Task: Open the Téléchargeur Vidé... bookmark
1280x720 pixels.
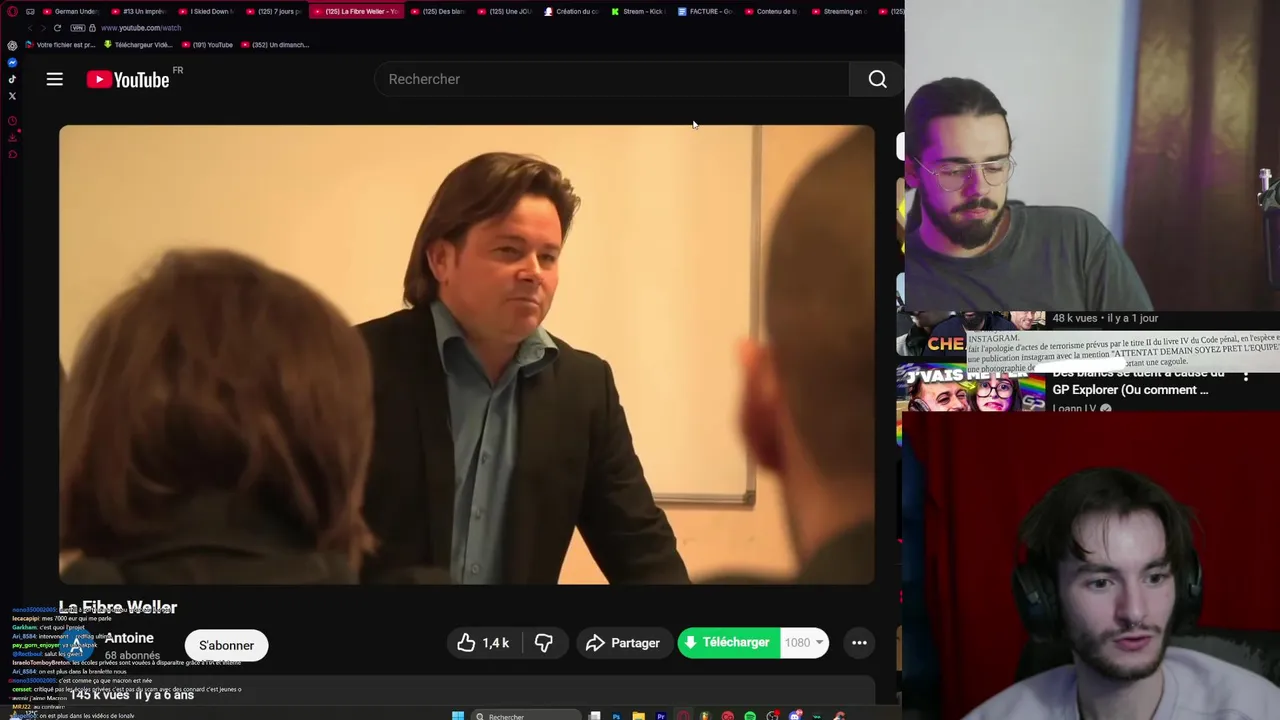Action: point(138,45)
